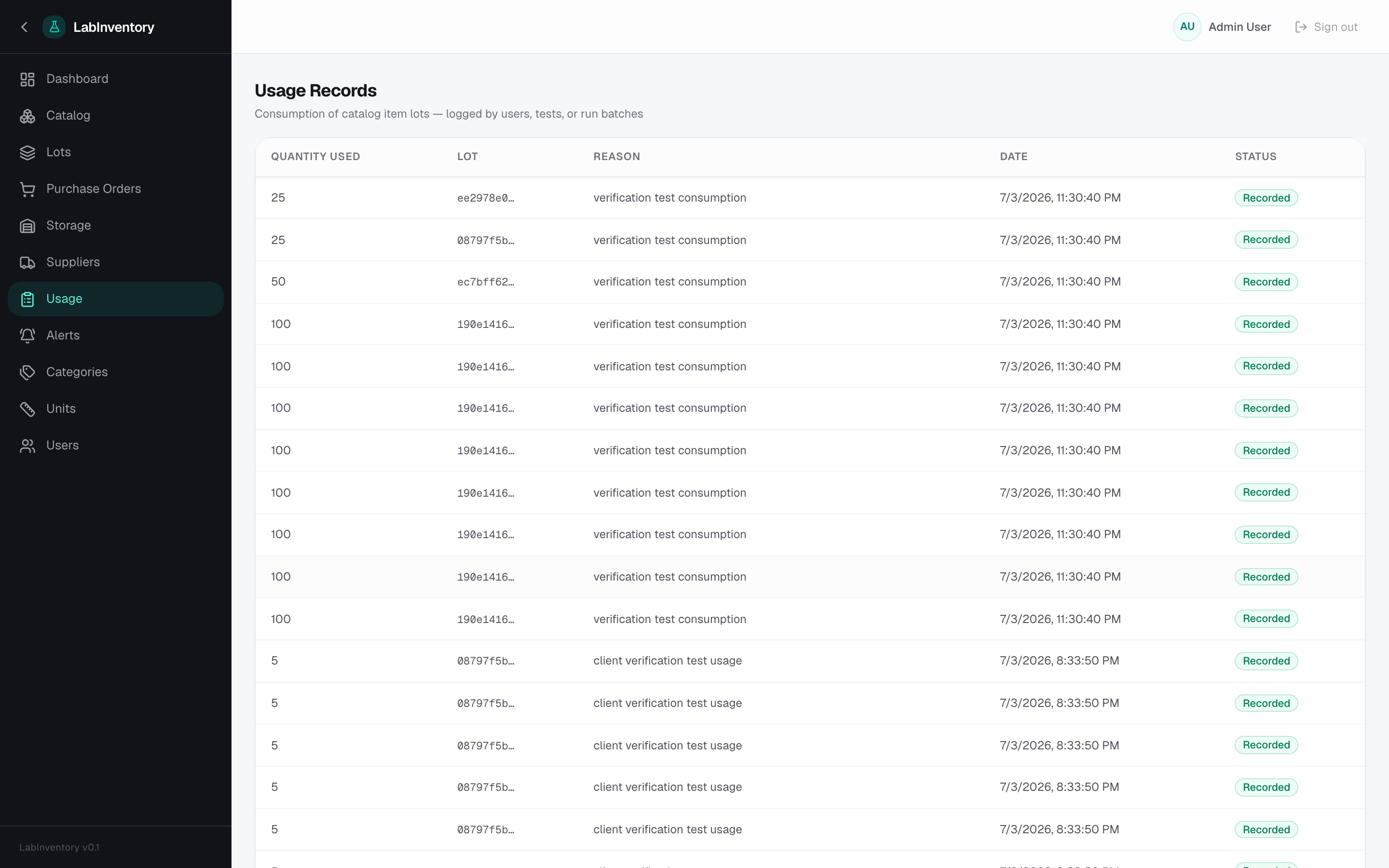Click the Catalog boxes icon
This screenshot has width=1389, height=868.
[27, 116]
